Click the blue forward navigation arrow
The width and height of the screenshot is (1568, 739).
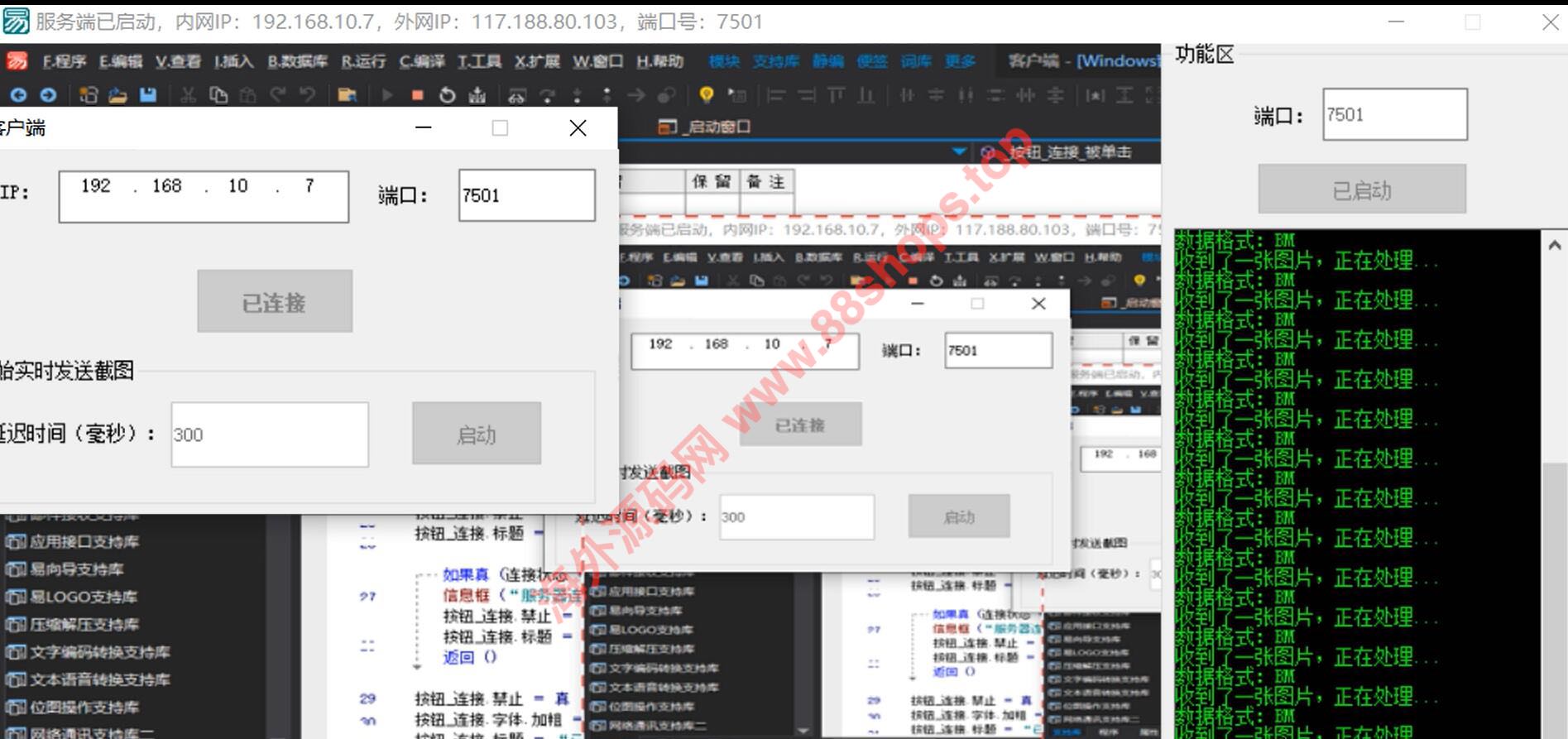pyautogui.click(x=48, y=95)
